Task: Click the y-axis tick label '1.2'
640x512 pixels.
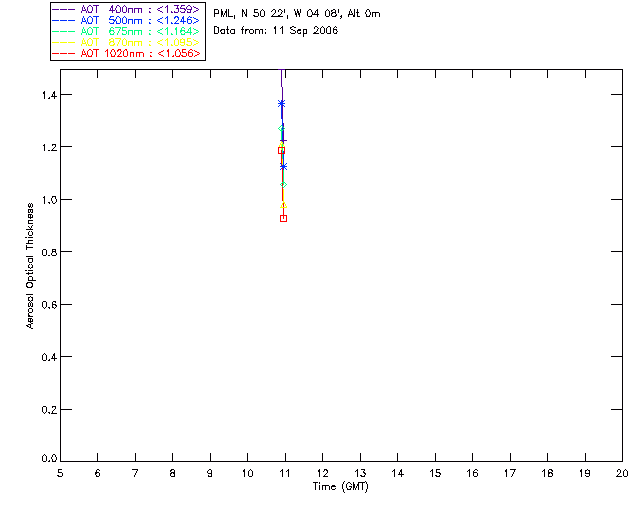Action: [x=49, y=148]
